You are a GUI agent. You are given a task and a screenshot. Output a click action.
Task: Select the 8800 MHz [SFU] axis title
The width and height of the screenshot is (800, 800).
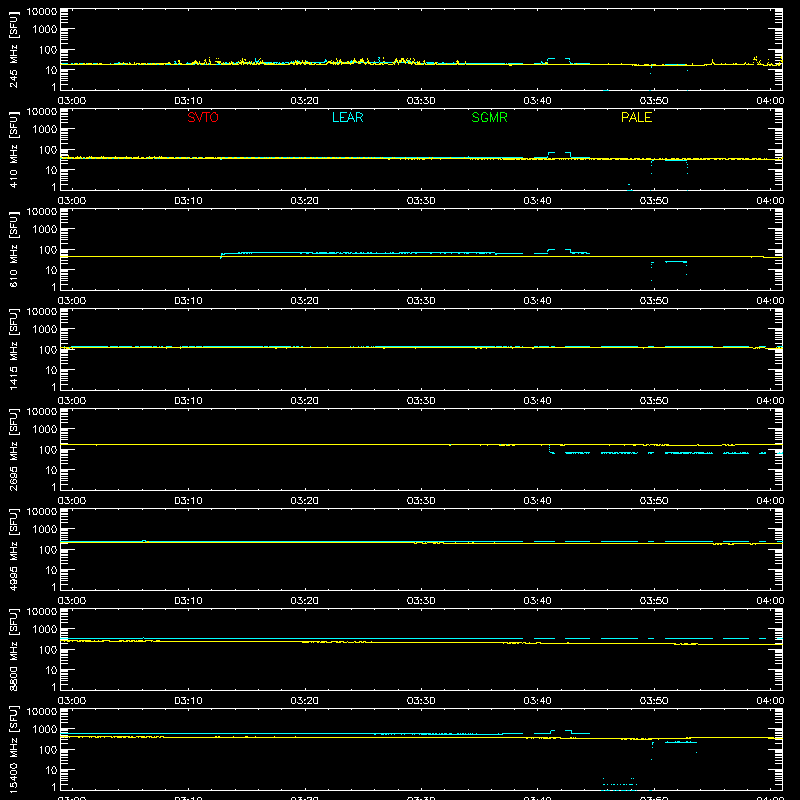[x=14, y=649]
